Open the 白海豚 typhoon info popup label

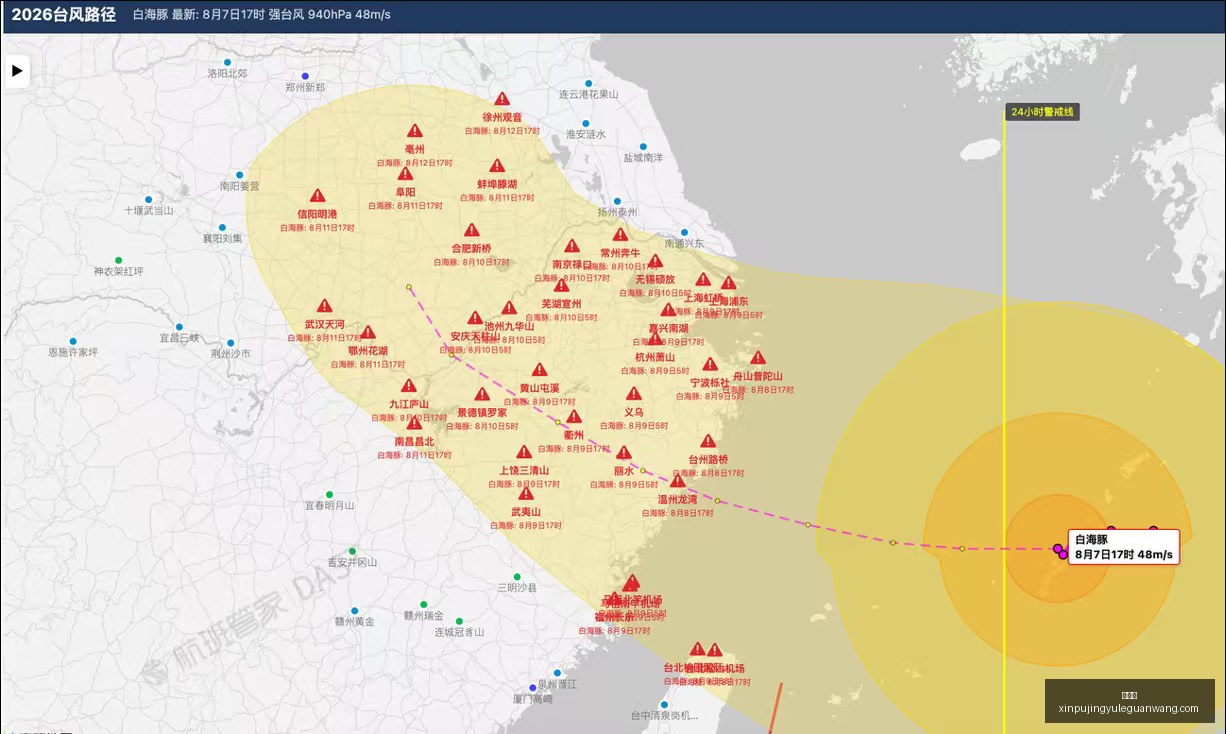pos(1124,547)
